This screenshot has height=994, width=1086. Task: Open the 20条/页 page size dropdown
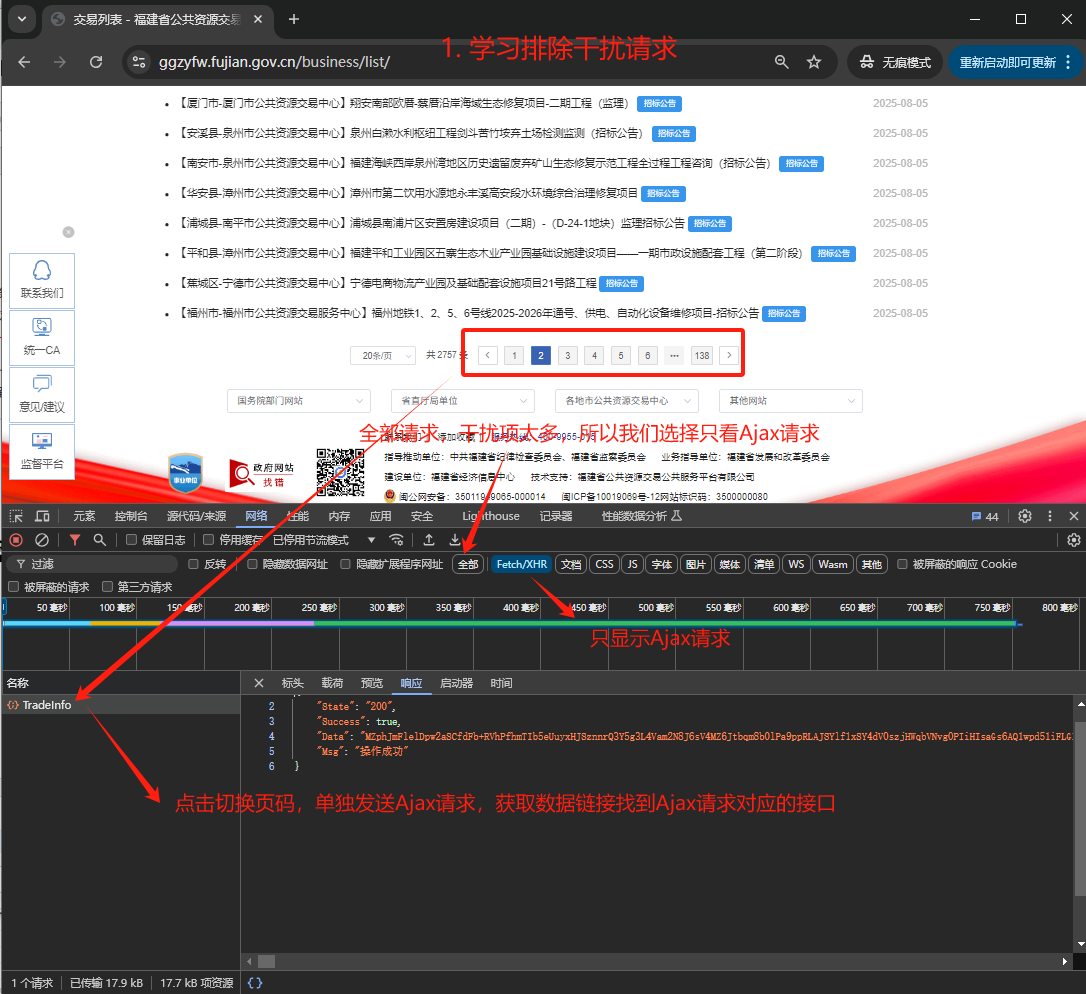[383, 355]
